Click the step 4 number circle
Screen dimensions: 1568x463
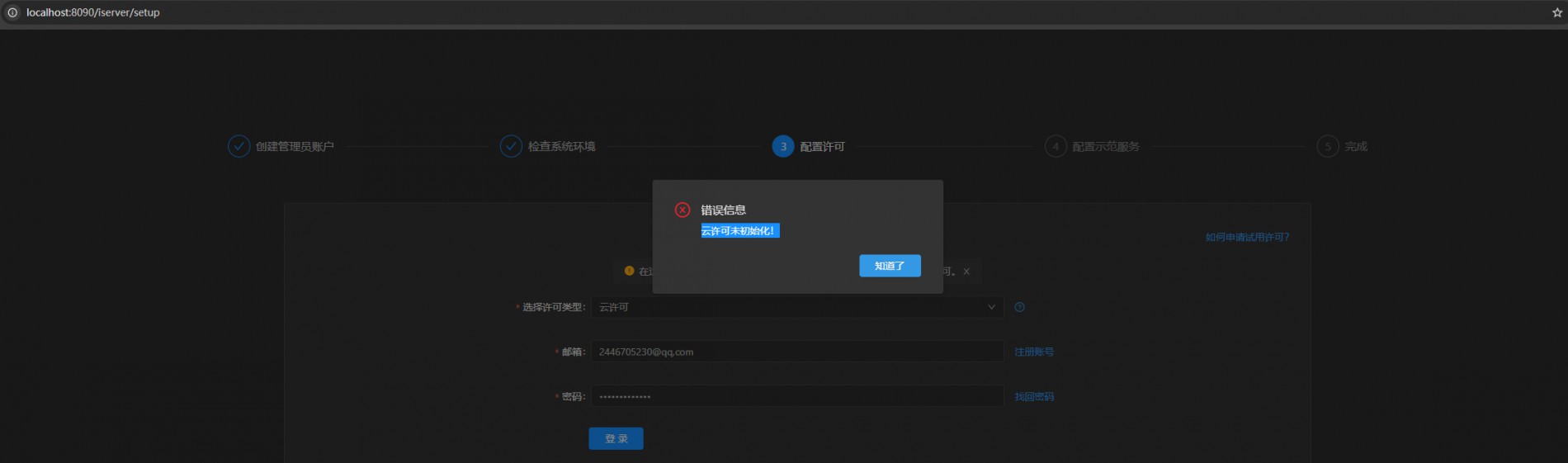tap(1056, 146)
